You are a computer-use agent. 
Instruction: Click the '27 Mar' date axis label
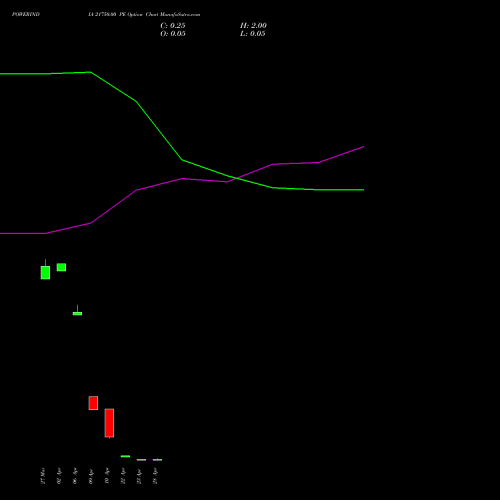click(43, 476)
